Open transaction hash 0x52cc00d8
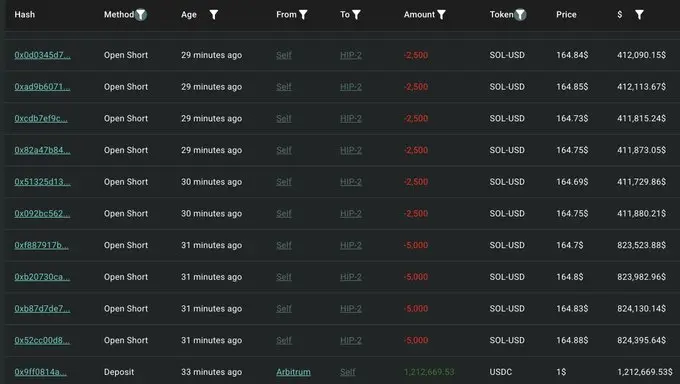The height and width of the screenshot is (384, 680). [x=42, y=340]
